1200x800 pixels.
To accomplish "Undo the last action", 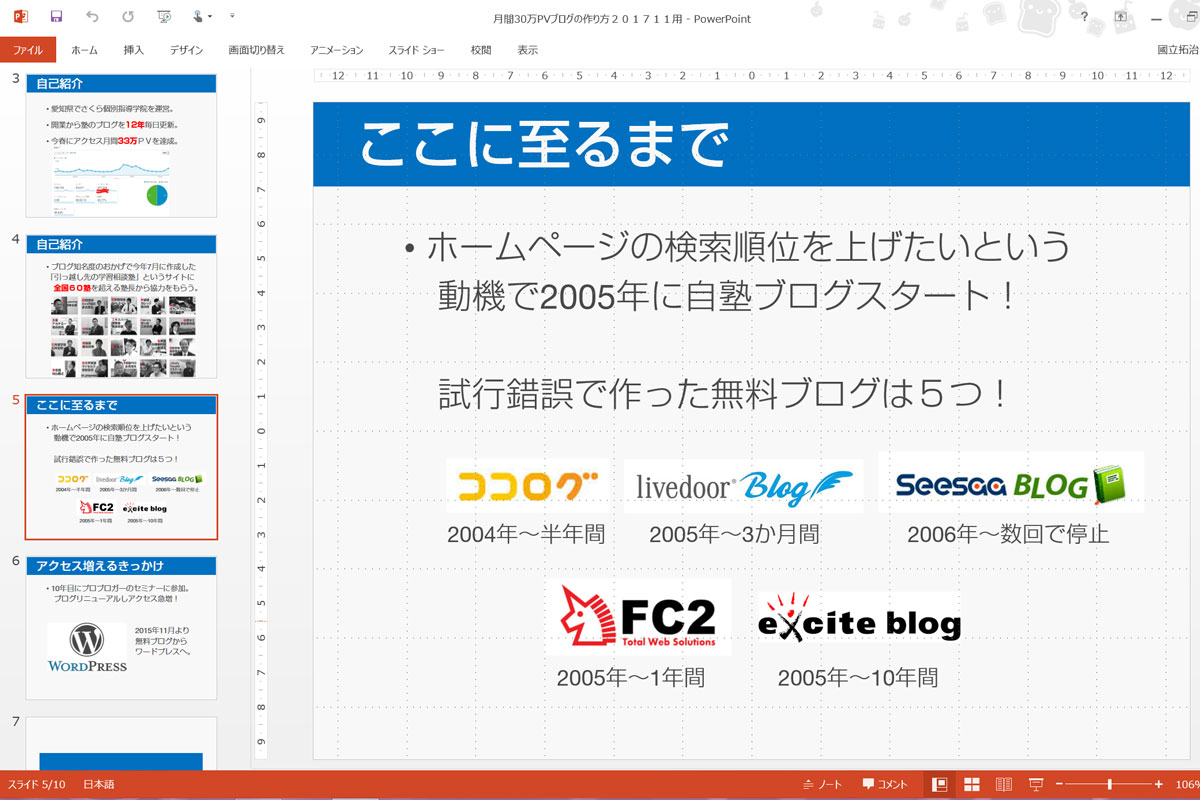I will point(92,17).
